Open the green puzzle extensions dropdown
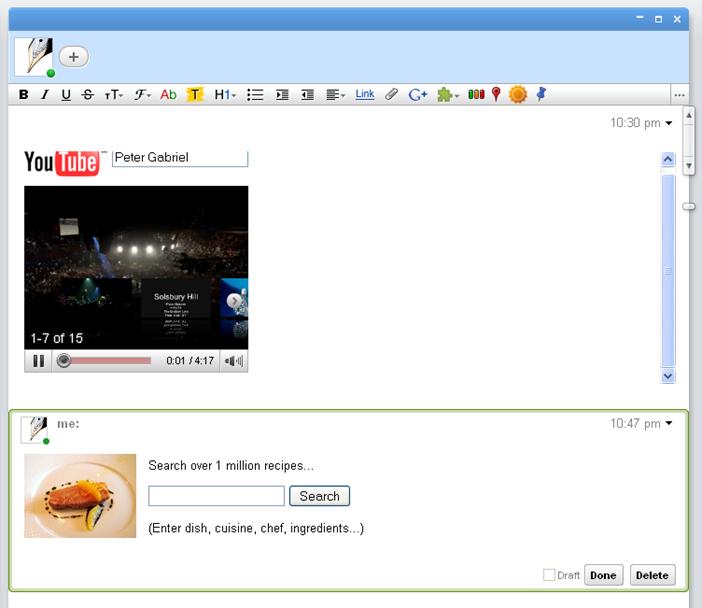 448,94
